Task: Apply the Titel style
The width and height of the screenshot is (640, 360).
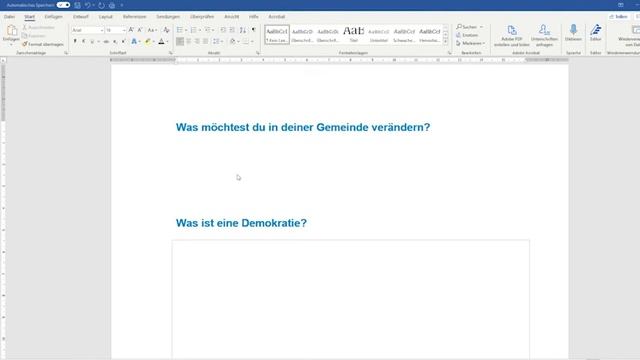Action: pos(353,34)
